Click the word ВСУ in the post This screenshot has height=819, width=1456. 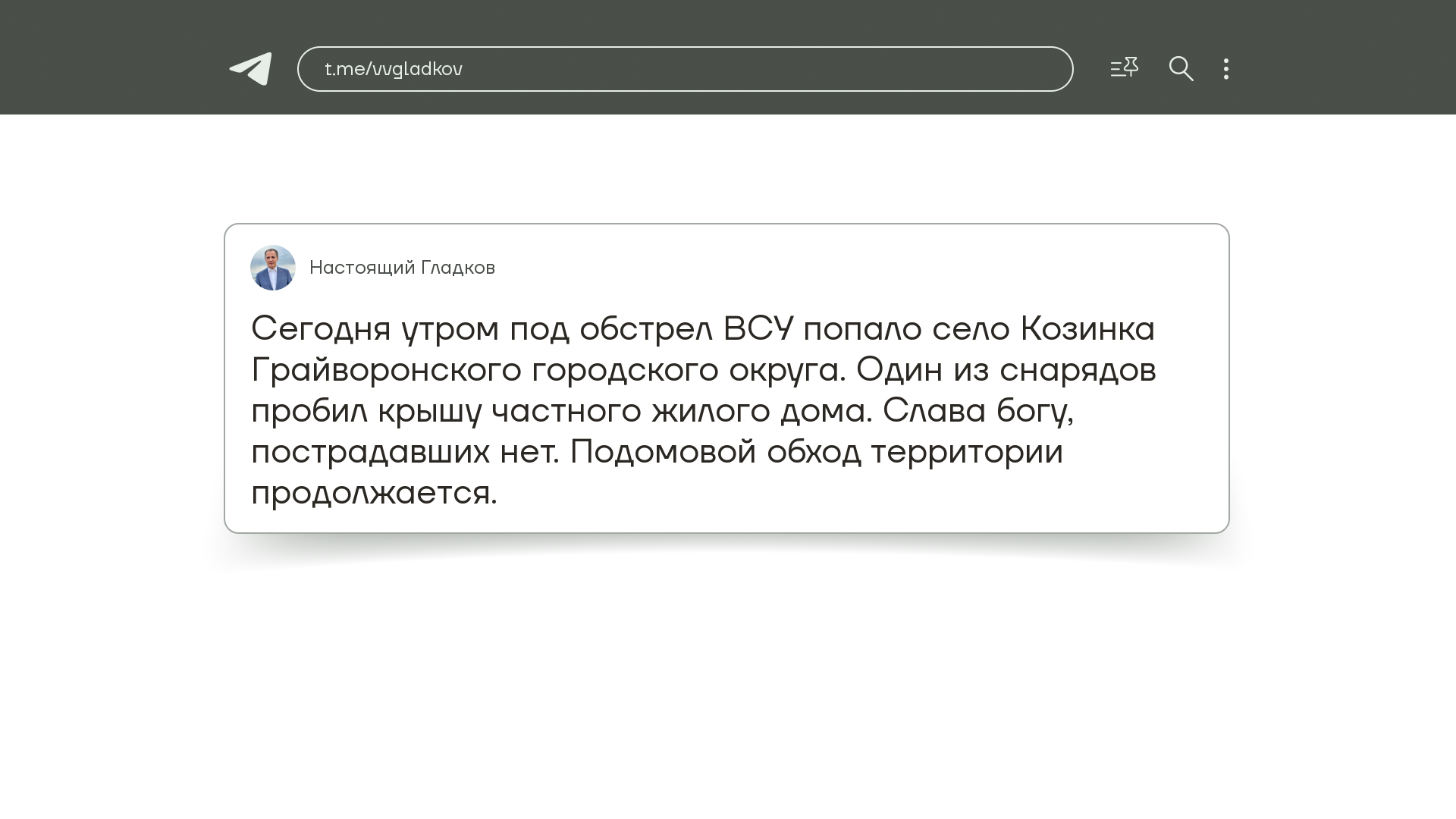(x=758, y=329)
